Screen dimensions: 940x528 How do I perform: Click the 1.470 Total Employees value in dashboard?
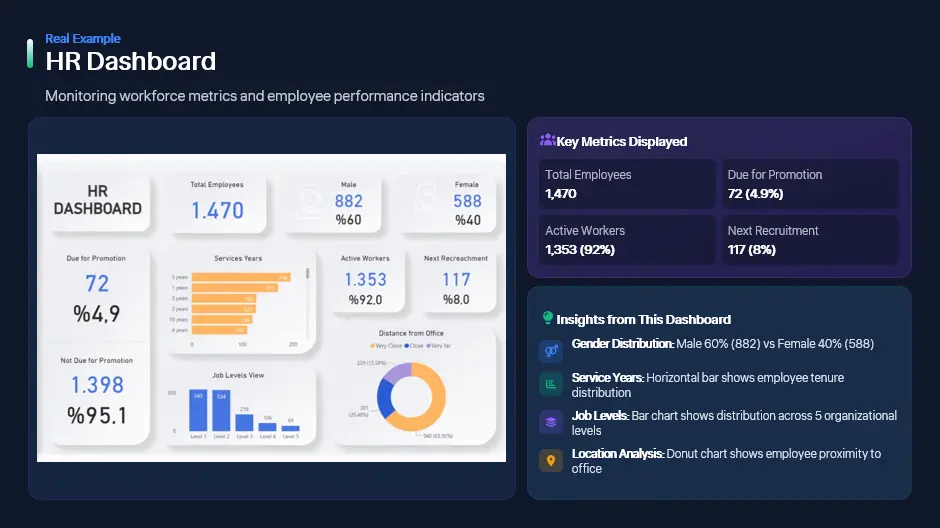tap(217, 210)
